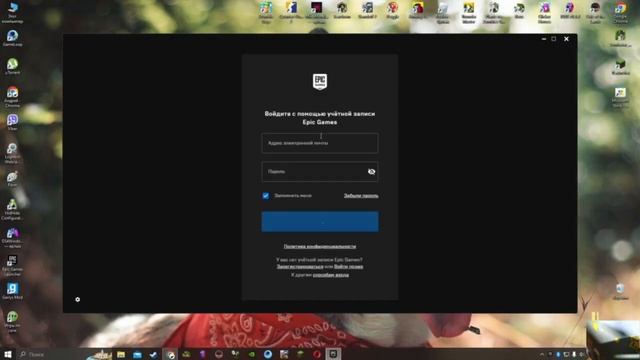Select uTorrent desktop icon
The image size is (640, 360).
[x=13, y=66]
